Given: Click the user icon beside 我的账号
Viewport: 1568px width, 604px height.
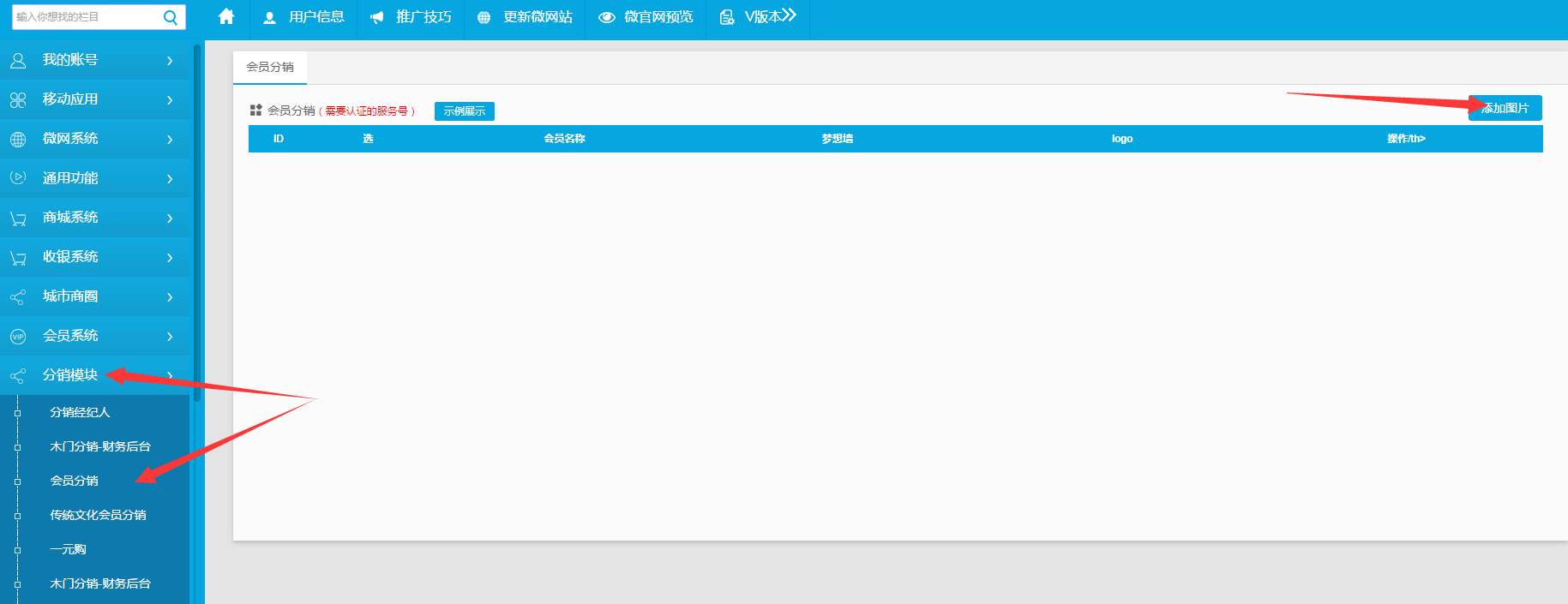Looking at the screenshot, I should [18, 60].
